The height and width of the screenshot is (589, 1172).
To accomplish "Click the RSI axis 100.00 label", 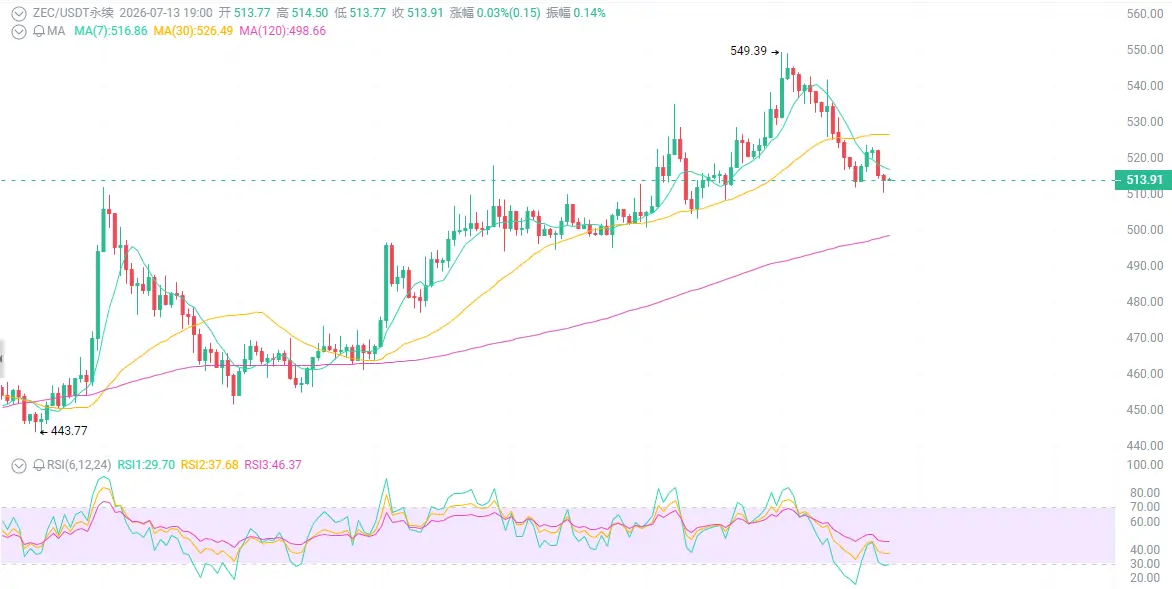I will pyautogui.click(x=1145, y=464).
